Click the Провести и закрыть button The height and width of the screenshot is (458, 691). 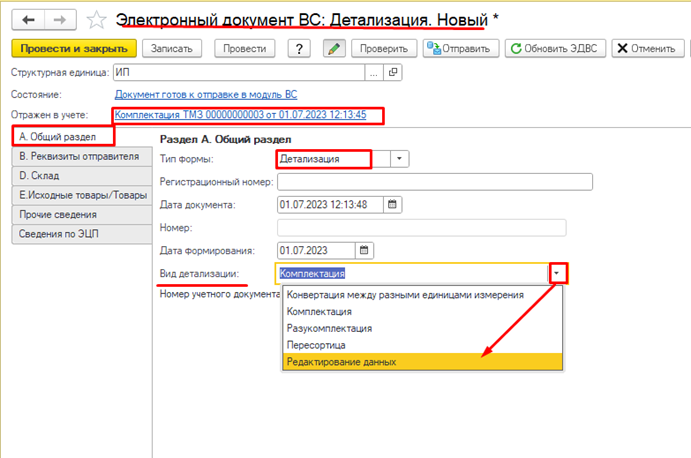tap(74, 48)
